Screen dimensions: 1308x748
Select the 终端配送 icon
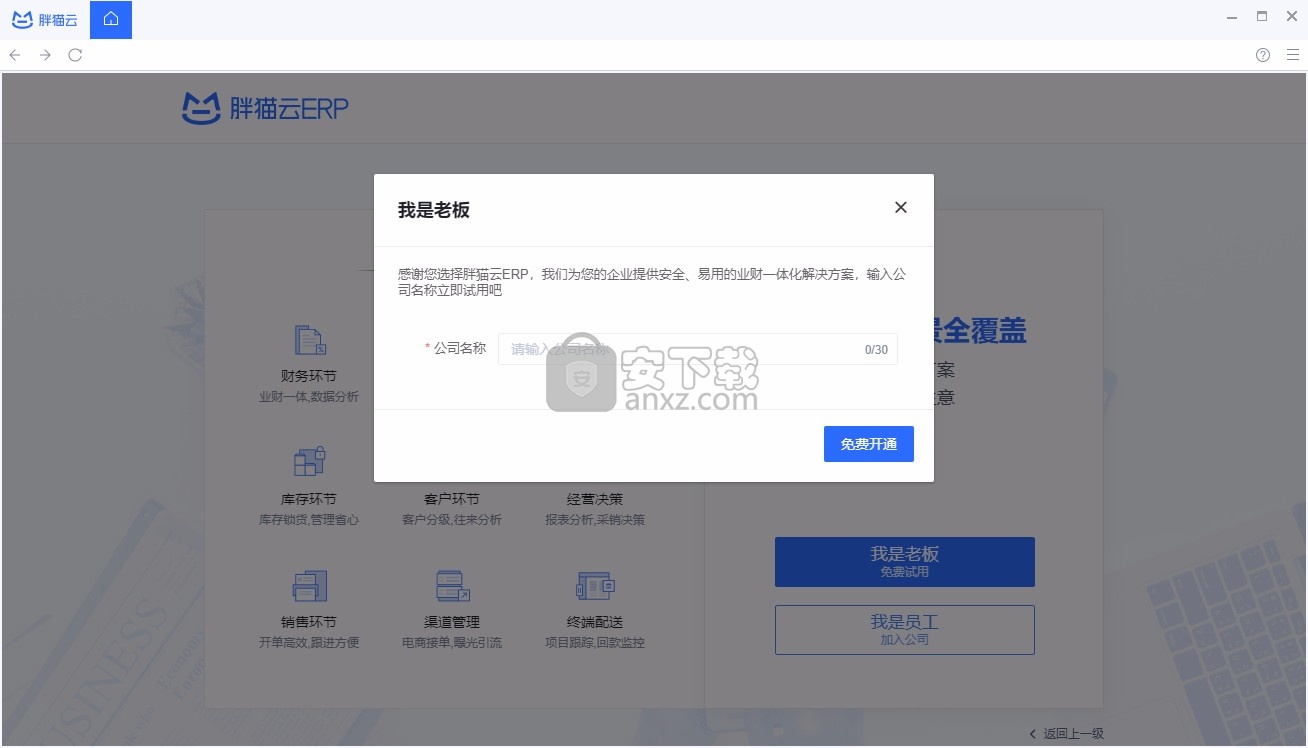[x=595, y=586]
